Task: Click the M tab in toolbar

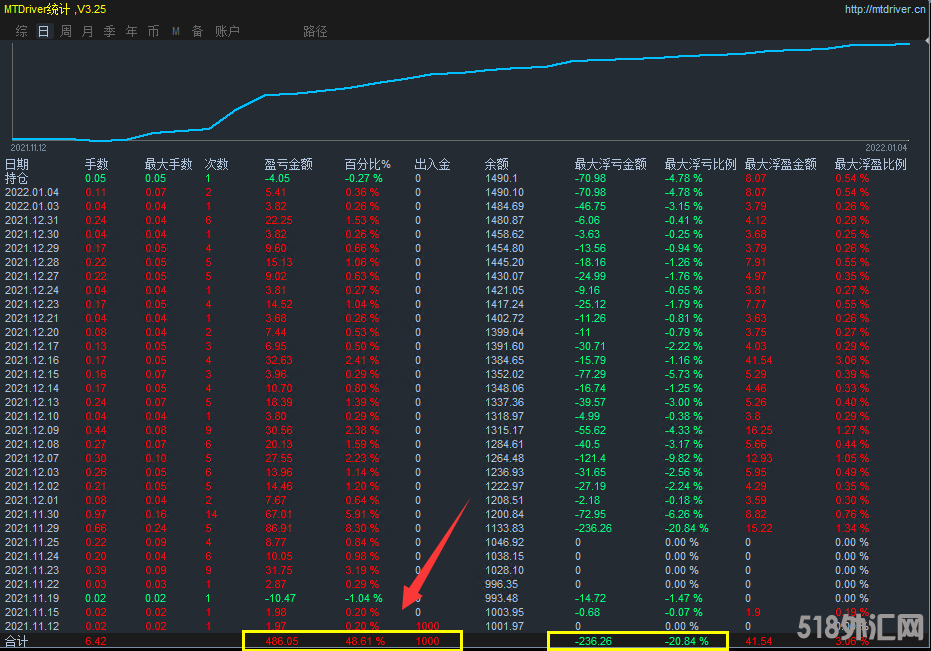Action: pos(176,31)
